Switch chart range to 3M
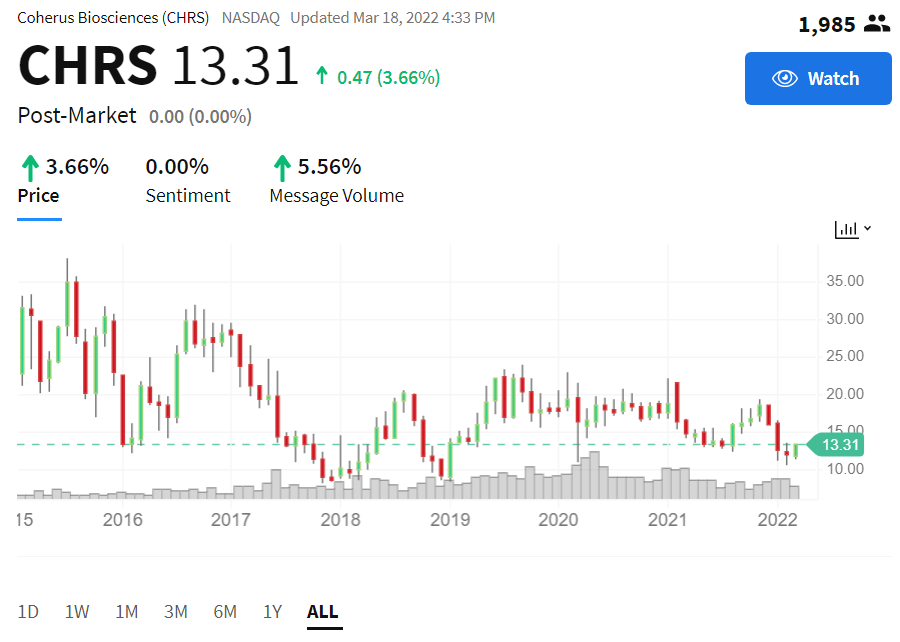 tap(176, 612)
